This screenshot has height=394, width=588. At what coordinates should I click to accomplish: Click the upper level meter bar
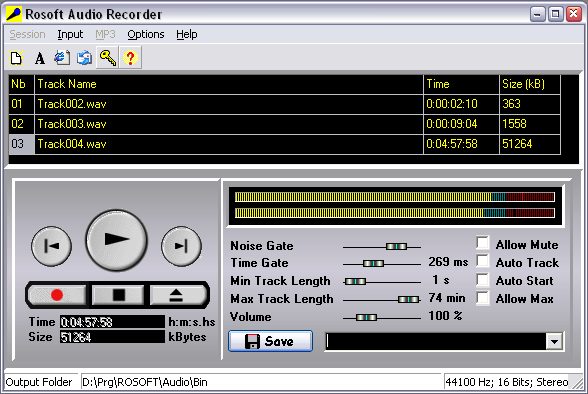tap(394, 197)
